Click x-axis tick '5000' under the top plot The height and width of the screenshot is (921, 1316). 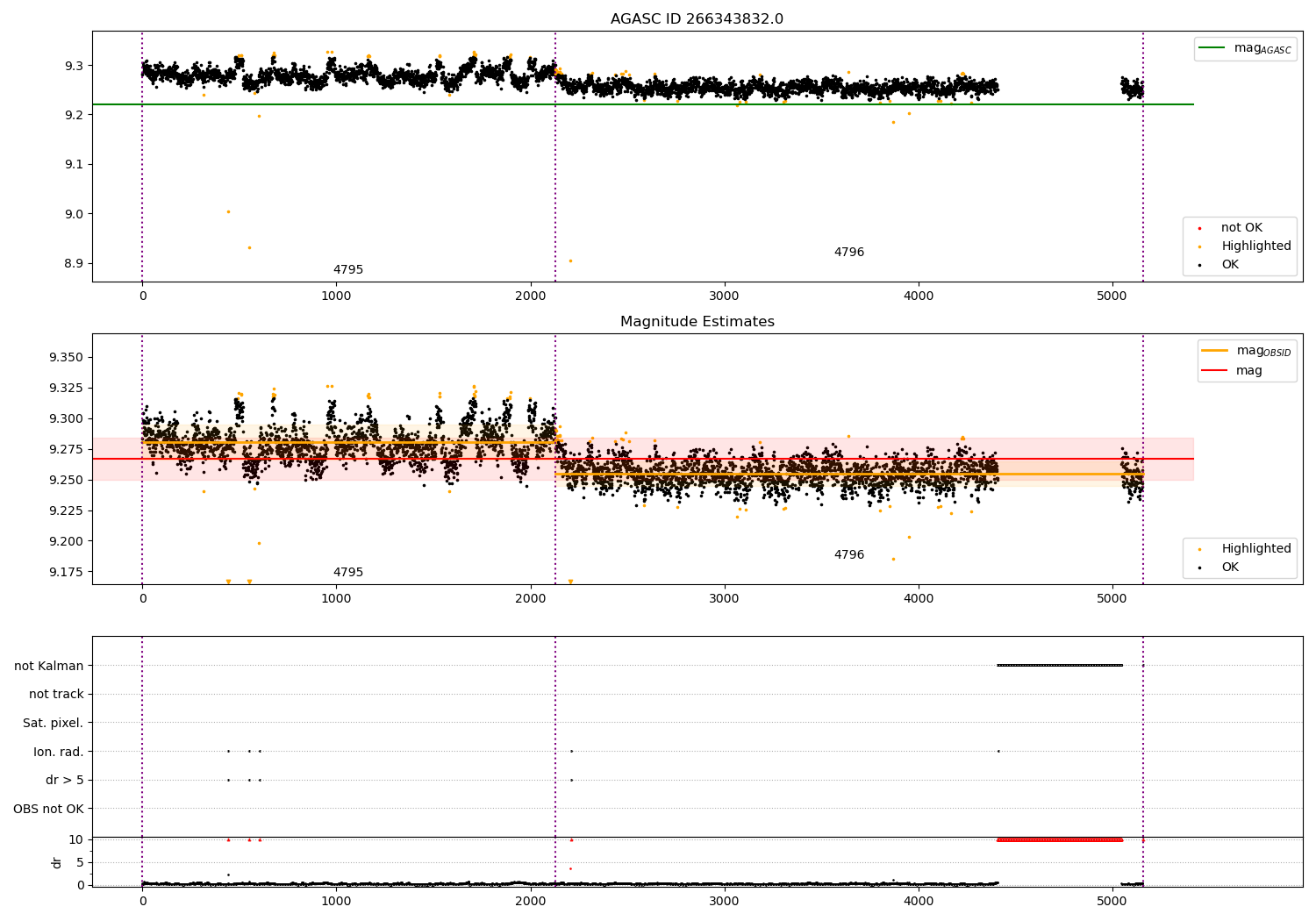pos(1112,296)
